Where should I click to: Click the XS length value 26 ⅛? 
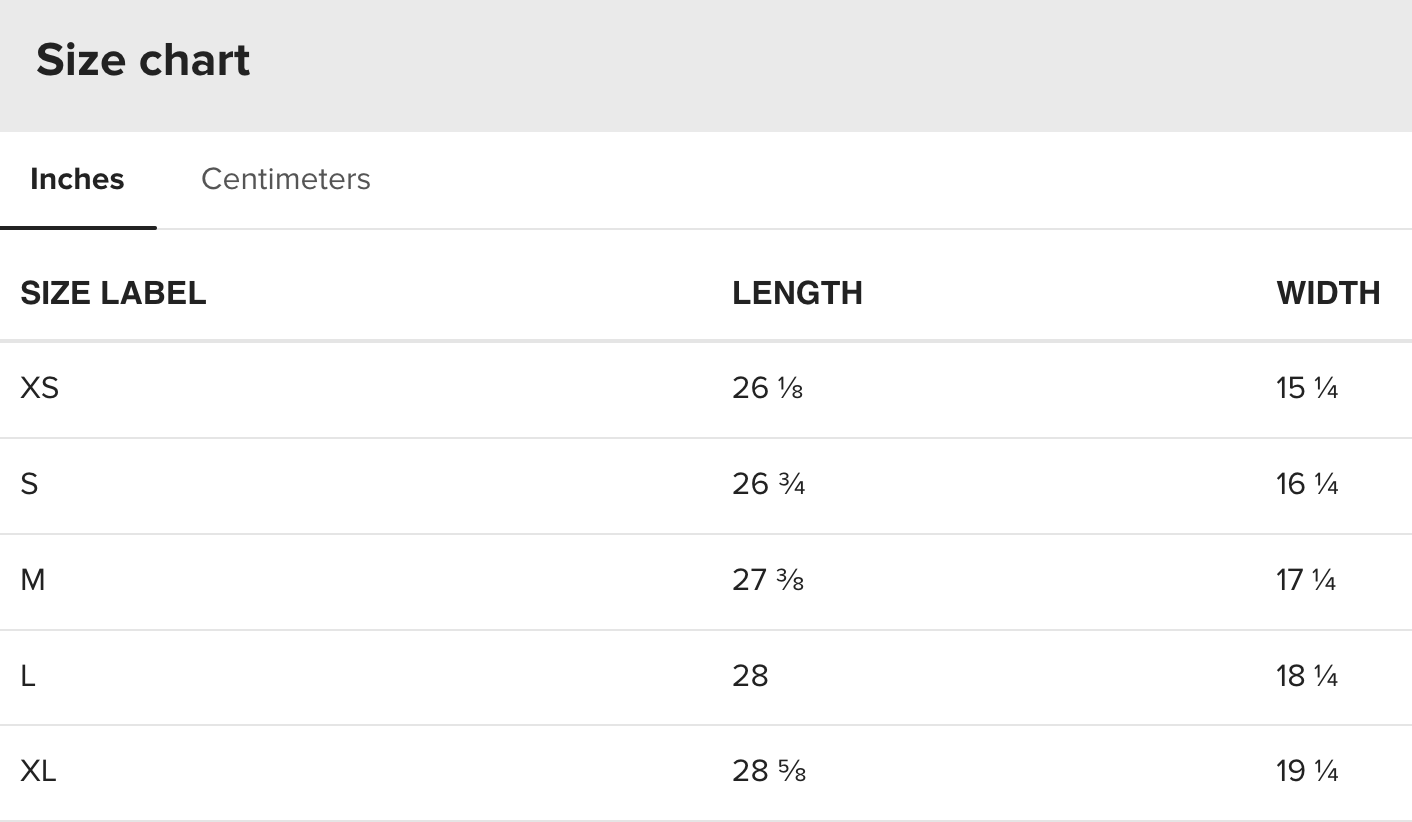767,388
